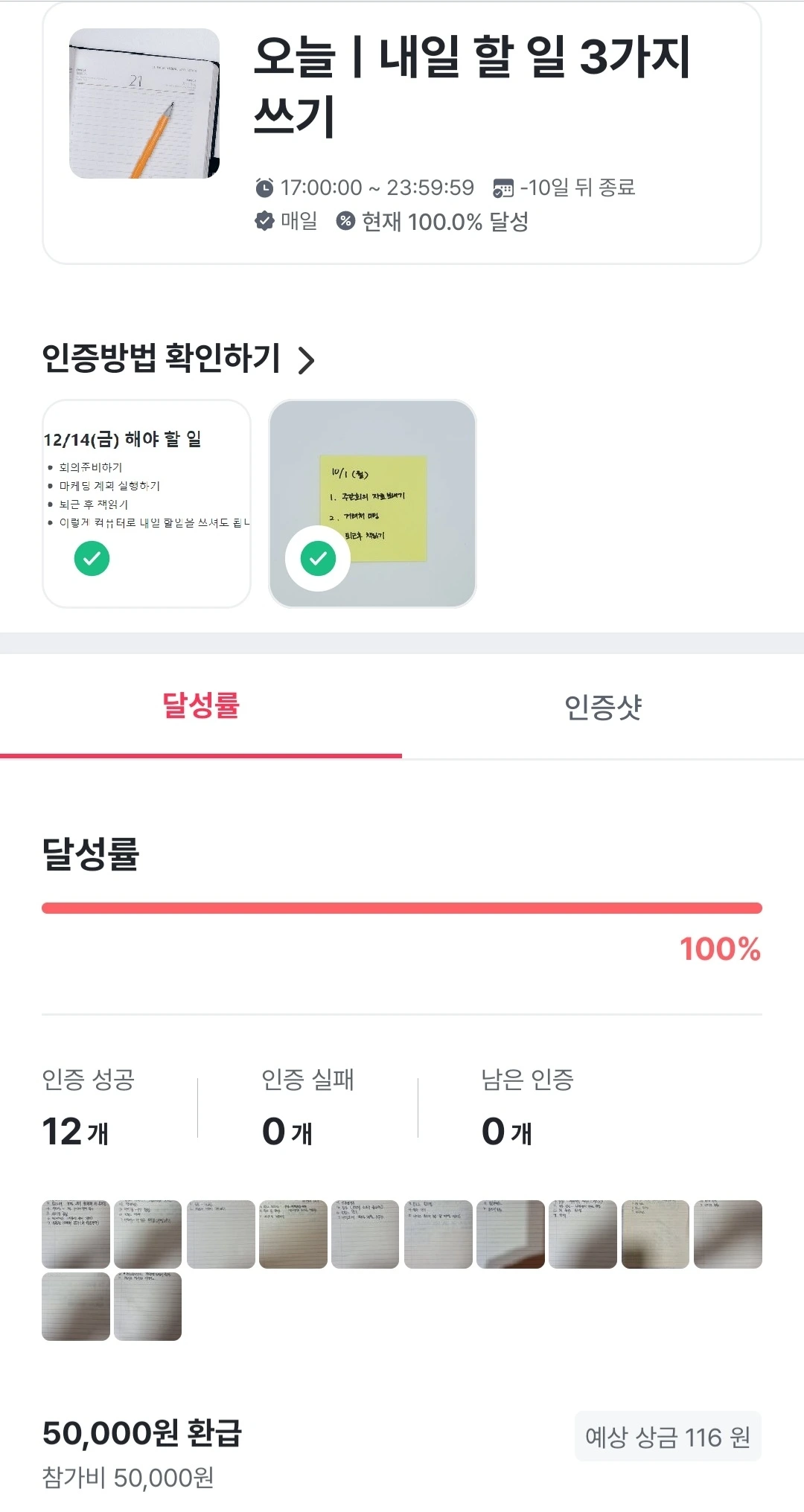The height and width of the screenshot is (1512, 804).
Task: Open the first certification photo thumbnail
Action: pos(76,1234)
